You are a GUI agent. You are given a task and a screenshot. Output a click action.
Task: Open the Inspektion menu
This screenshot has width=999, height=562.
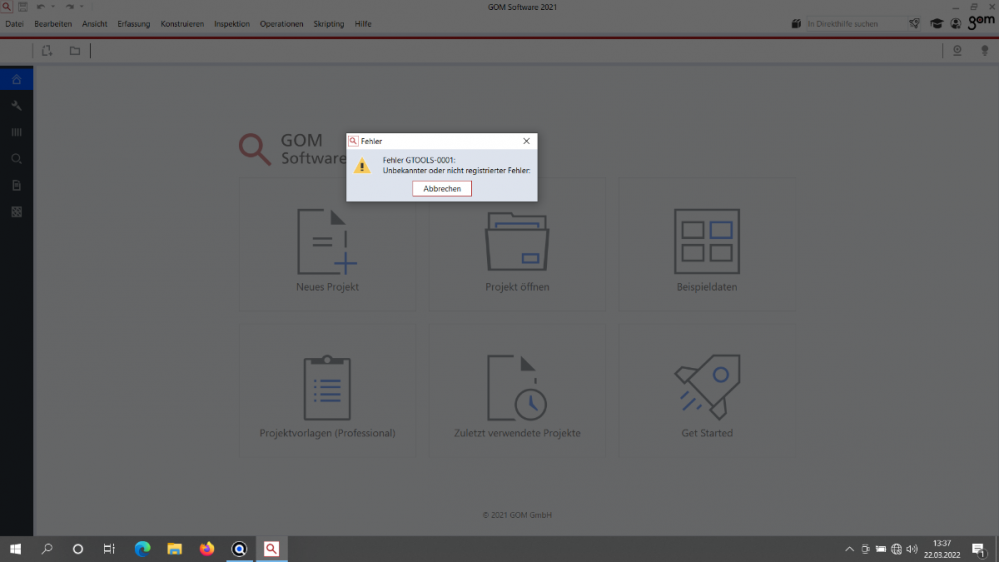tap(232, 24)
